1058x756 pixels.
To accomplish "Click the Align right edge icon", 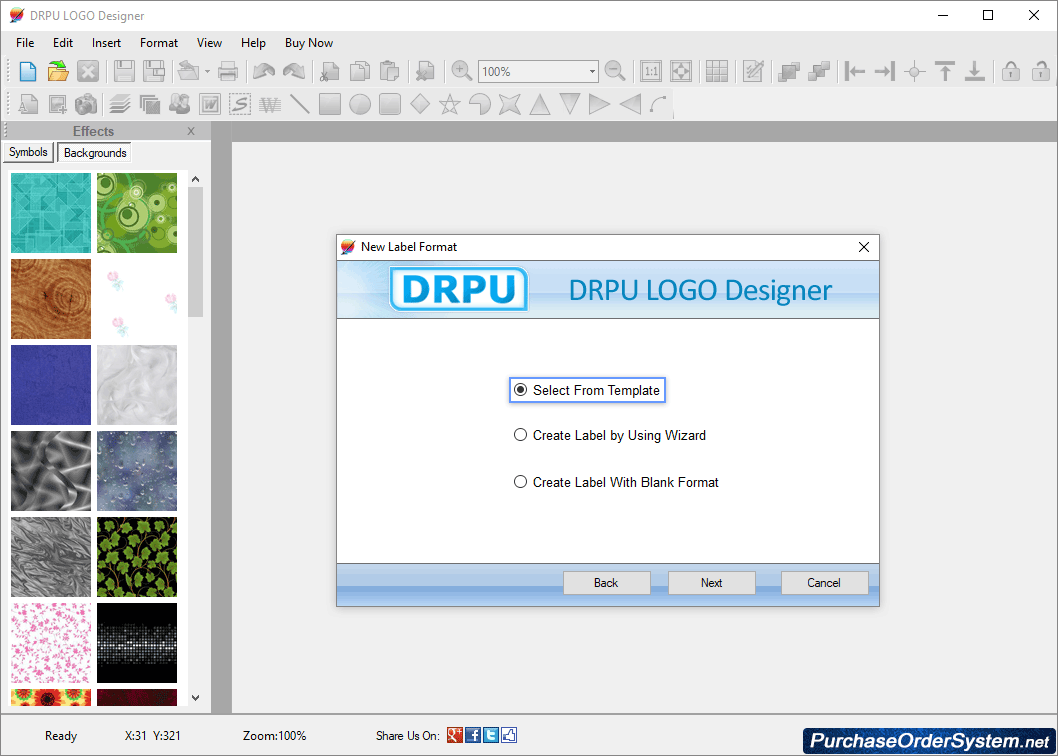I will tap(885, 71).
